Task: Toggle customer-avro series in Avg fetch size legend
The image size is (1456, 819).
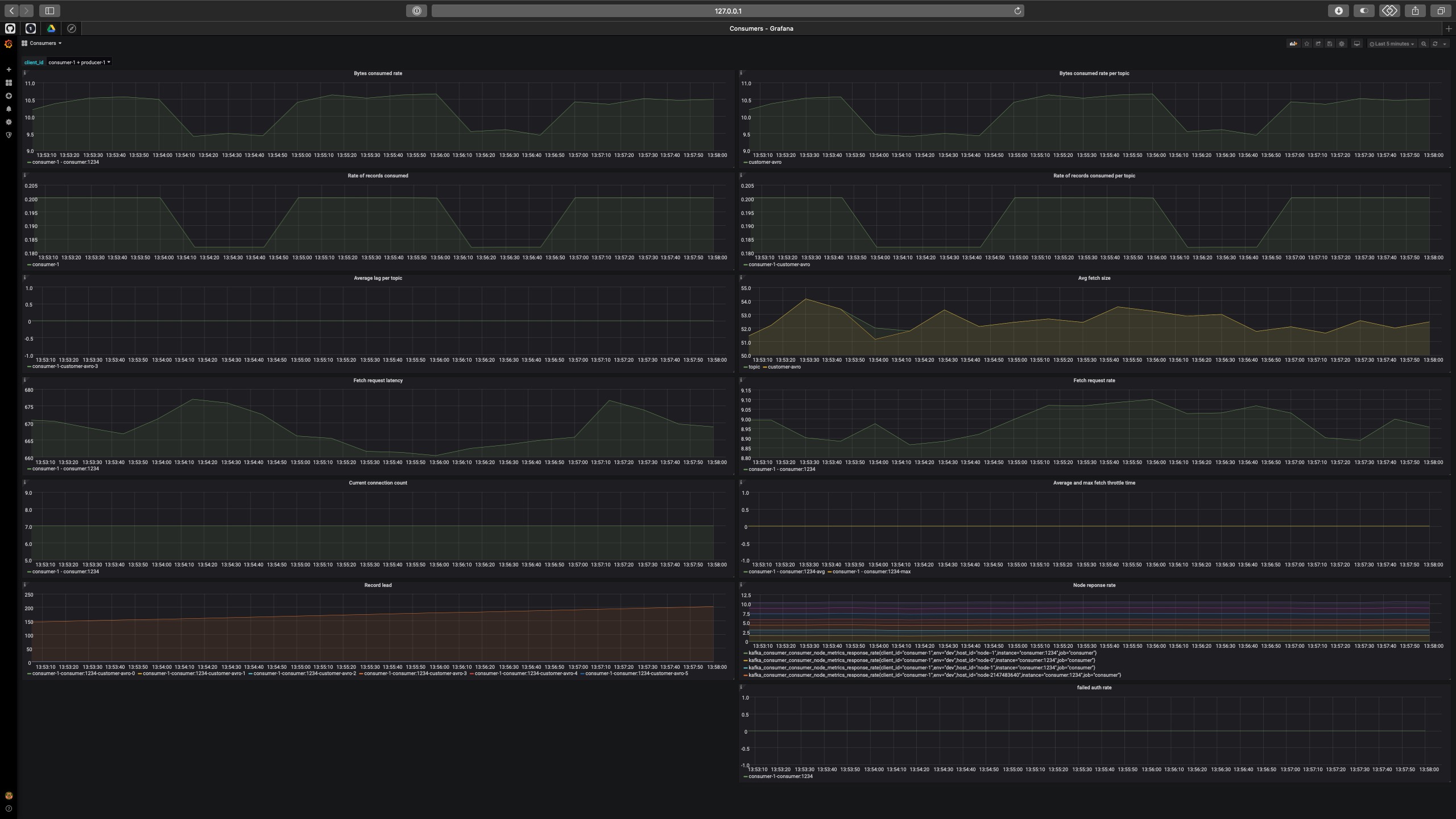Action: [x=784, y=367]
